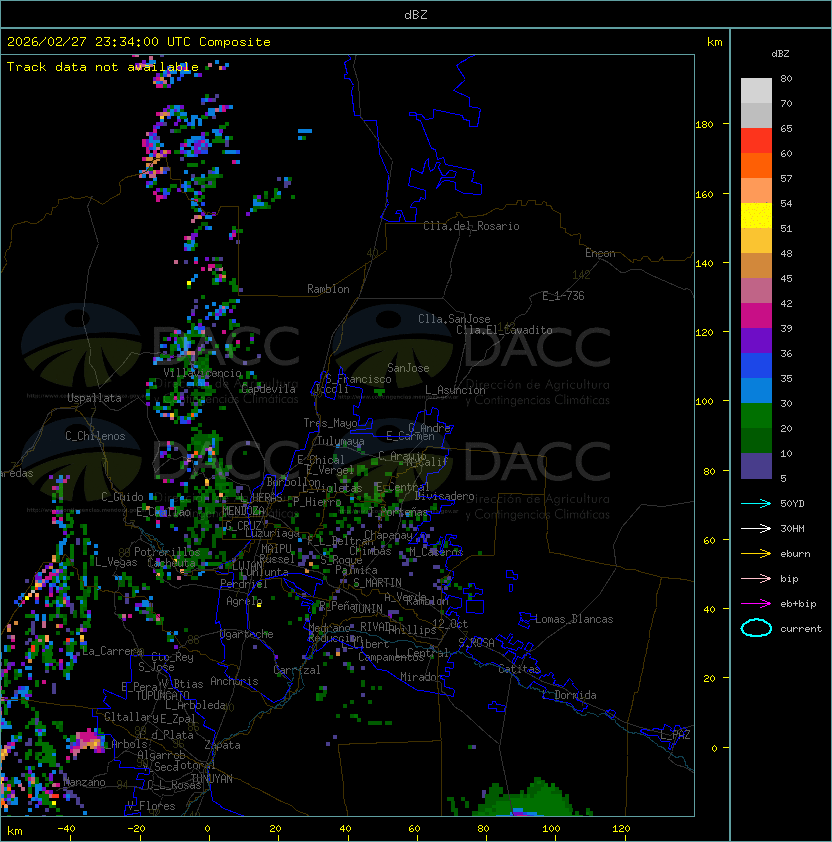Click the 'SanJose' place label
The width and height of the screenshot is (832, 842).
(x=408, y=368)
